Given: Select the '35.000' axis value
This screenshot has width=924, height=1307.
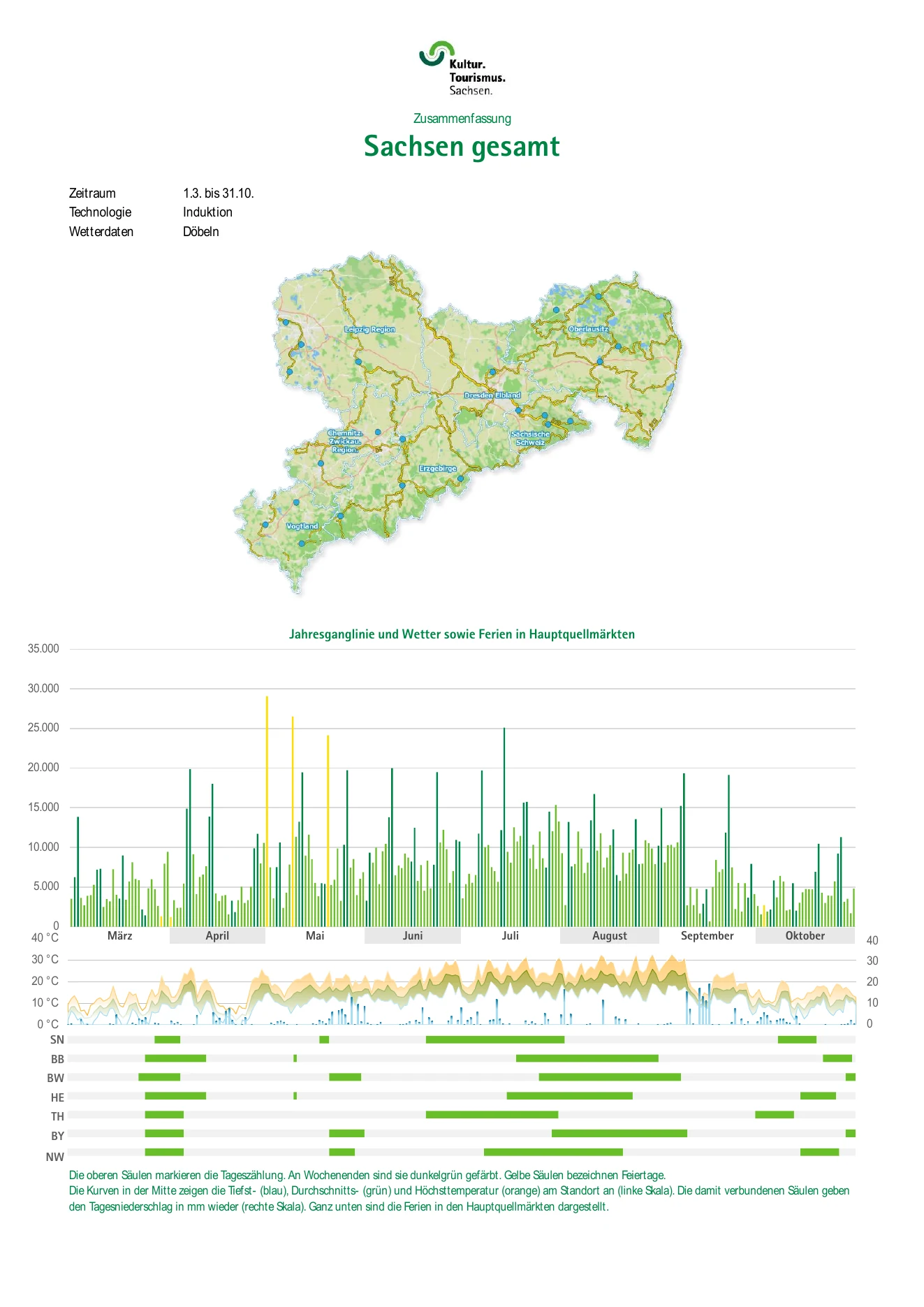Looking at the screenshot, I should tap(43, 648).
